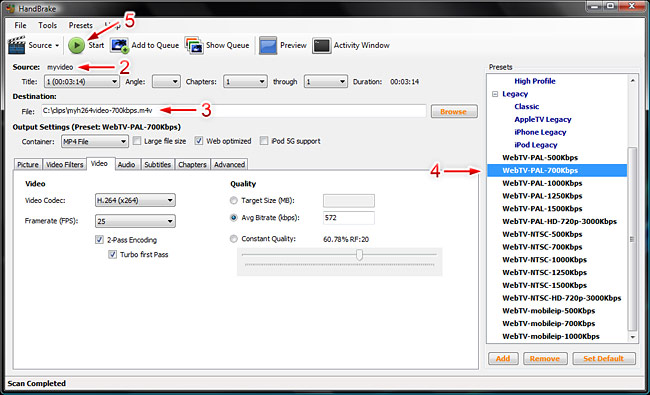Select the WebTV-PAL-500Kbps preset
Image resolution: width=650 pixels, height=395 pixels.
540,158
